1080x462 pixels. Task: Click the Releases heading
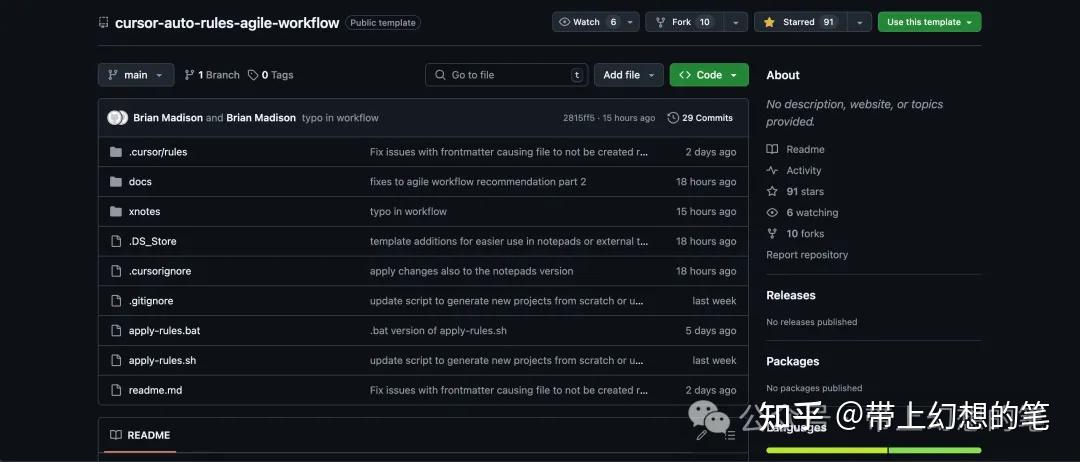(791, 295)
